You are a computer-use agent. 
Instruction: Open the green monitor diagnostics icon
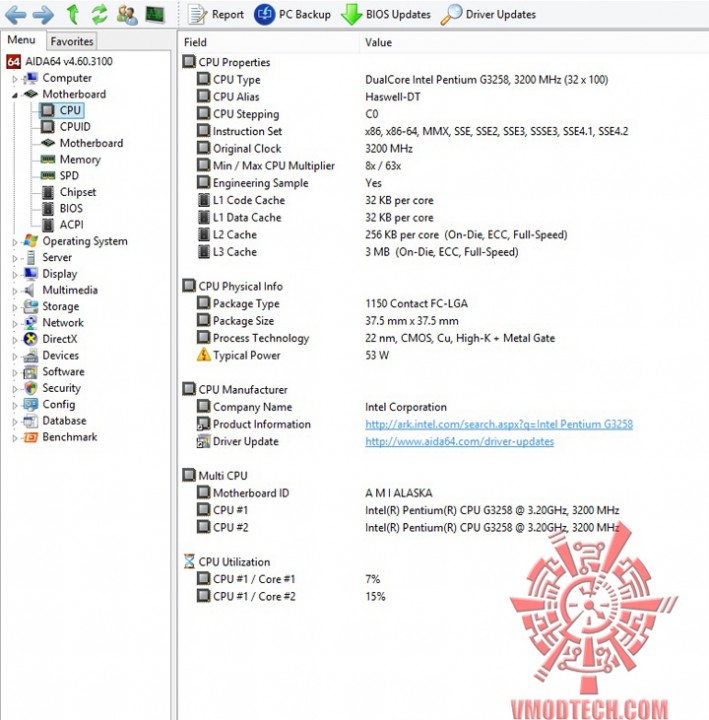tap(155, 14)
